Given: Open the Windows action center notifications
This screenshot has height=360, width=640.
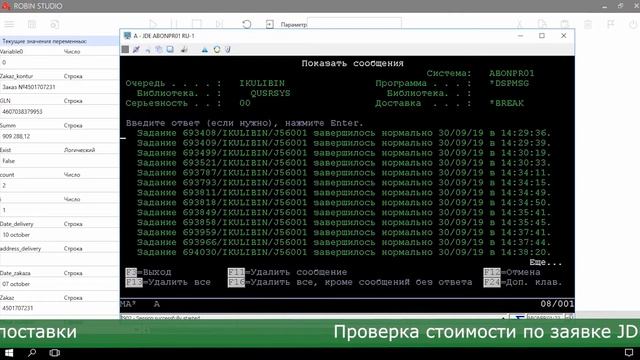Looking at the screenshot, I should pos(629,353).
